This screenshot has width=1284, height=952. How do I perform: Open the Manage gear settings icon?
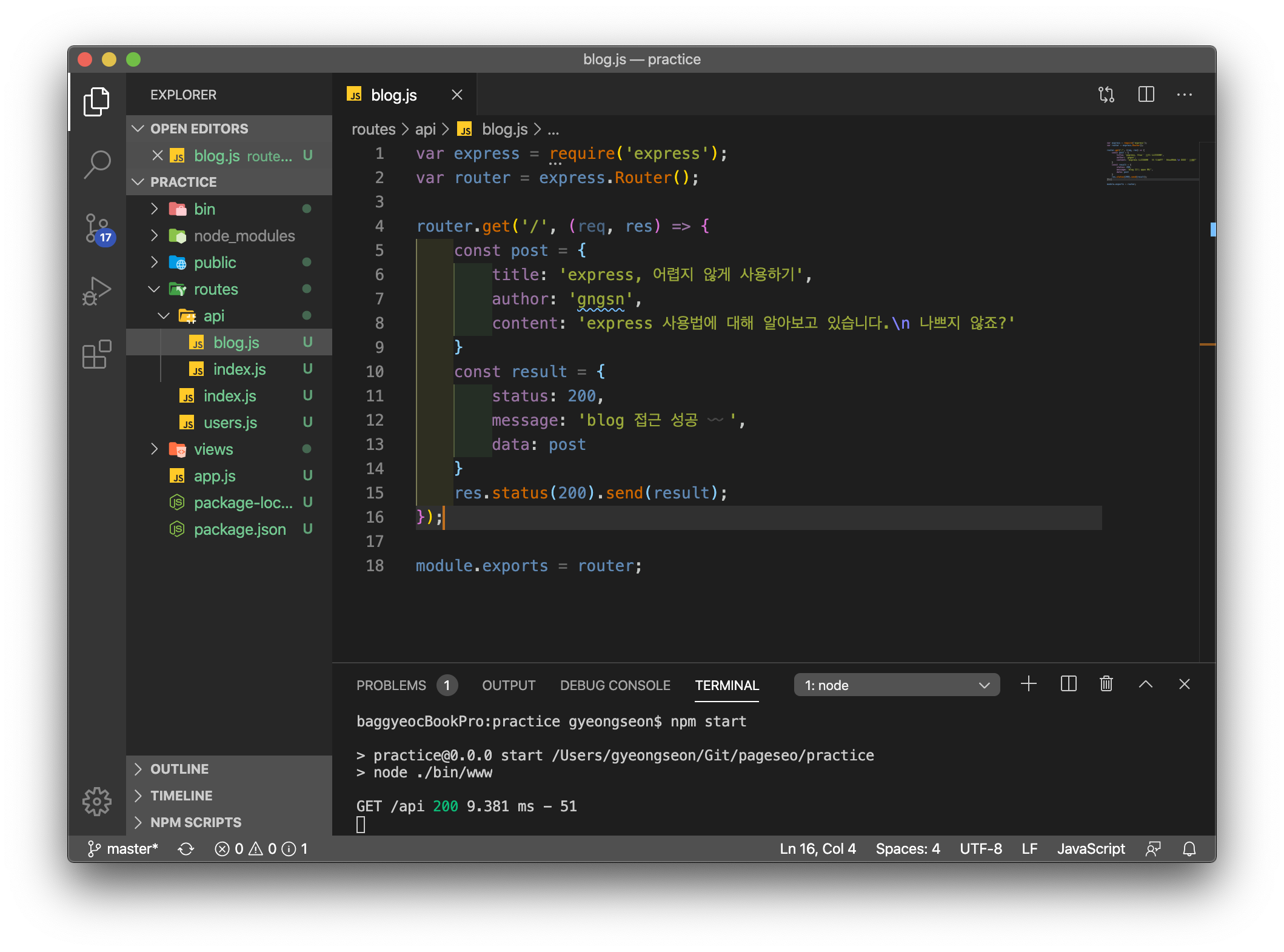coord(97,802)
